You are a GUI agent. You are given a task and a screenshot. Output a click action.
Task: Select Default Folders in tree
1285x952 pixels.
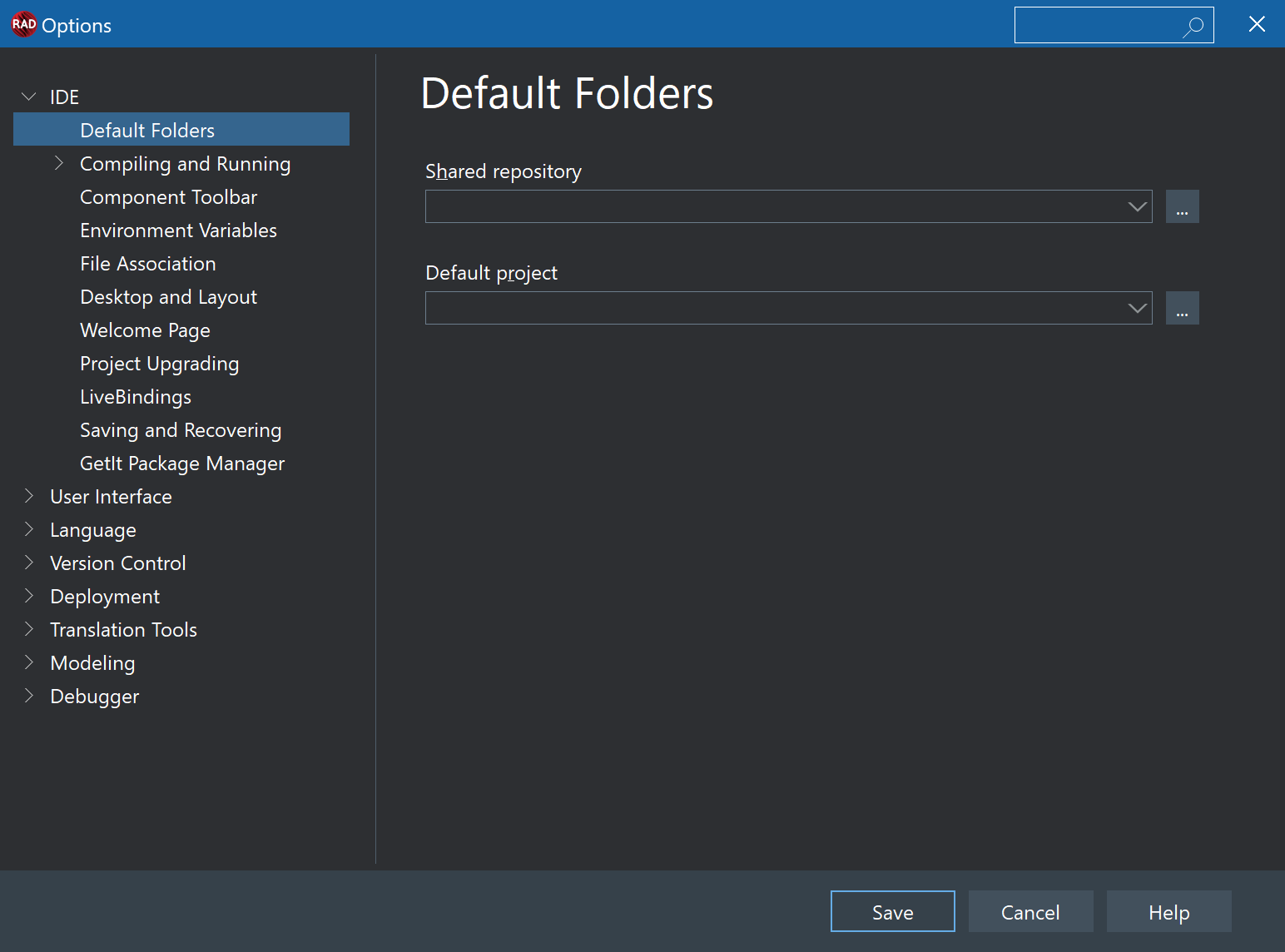[x=181, y=129]
